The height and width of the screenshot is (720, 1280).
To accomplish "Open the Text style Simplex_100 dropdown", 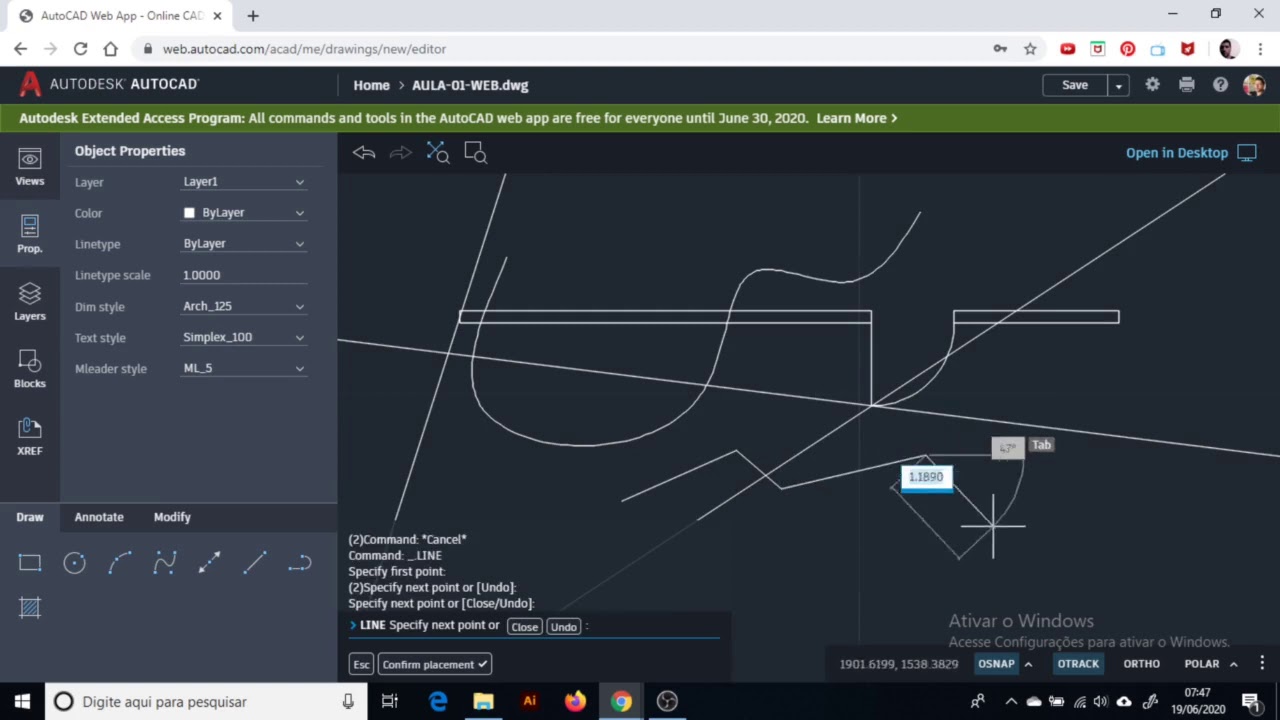I will (x=244, y=337).
